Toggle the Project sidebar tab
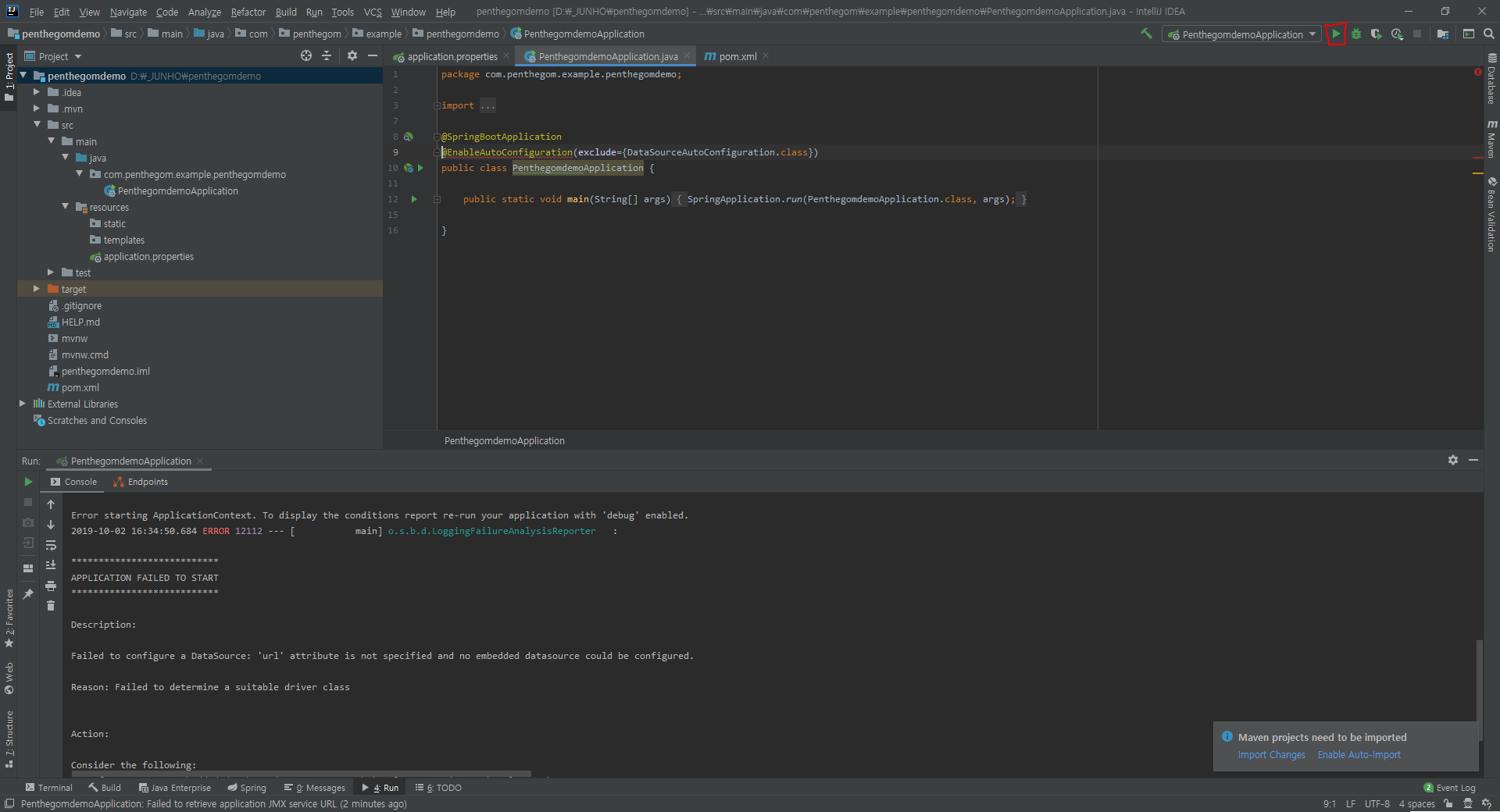Image resolution: width=1500 pixels, height=812 pixels. tap(9, 77)
